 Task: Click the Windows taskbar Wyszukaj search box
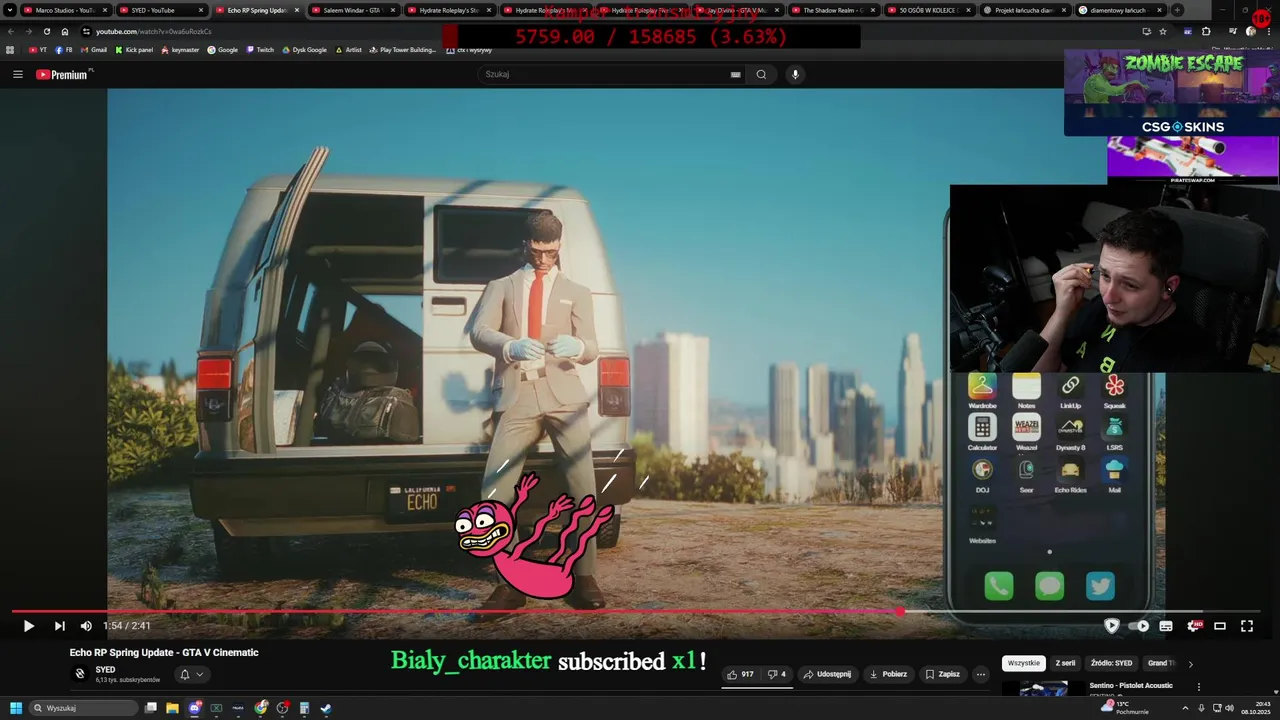pos(84,708)
